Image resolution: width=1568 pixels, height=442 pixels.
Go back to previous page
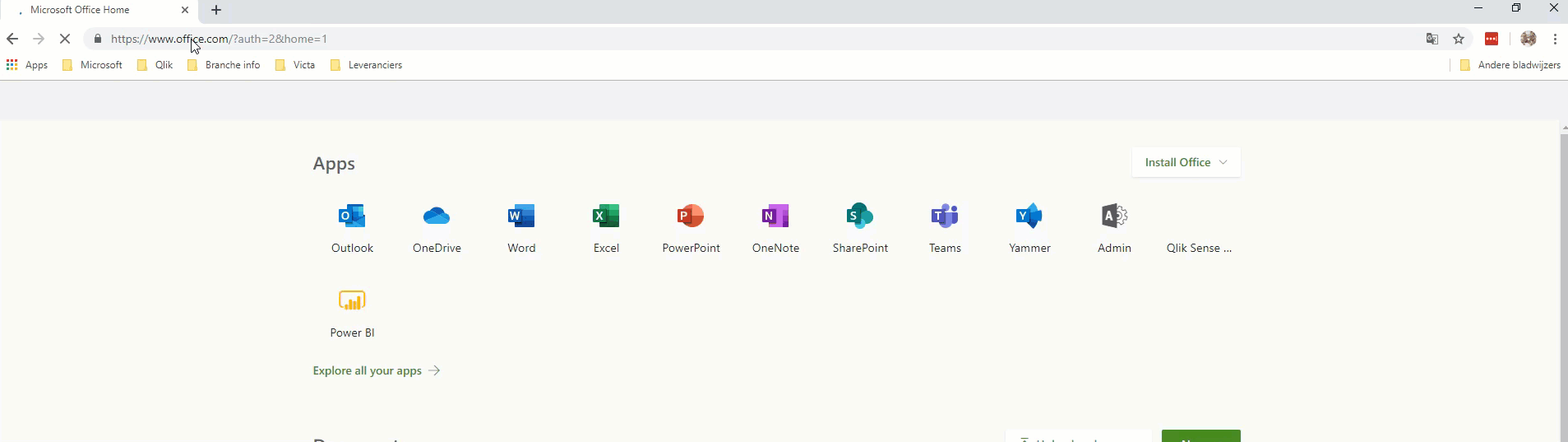[12, 39]
